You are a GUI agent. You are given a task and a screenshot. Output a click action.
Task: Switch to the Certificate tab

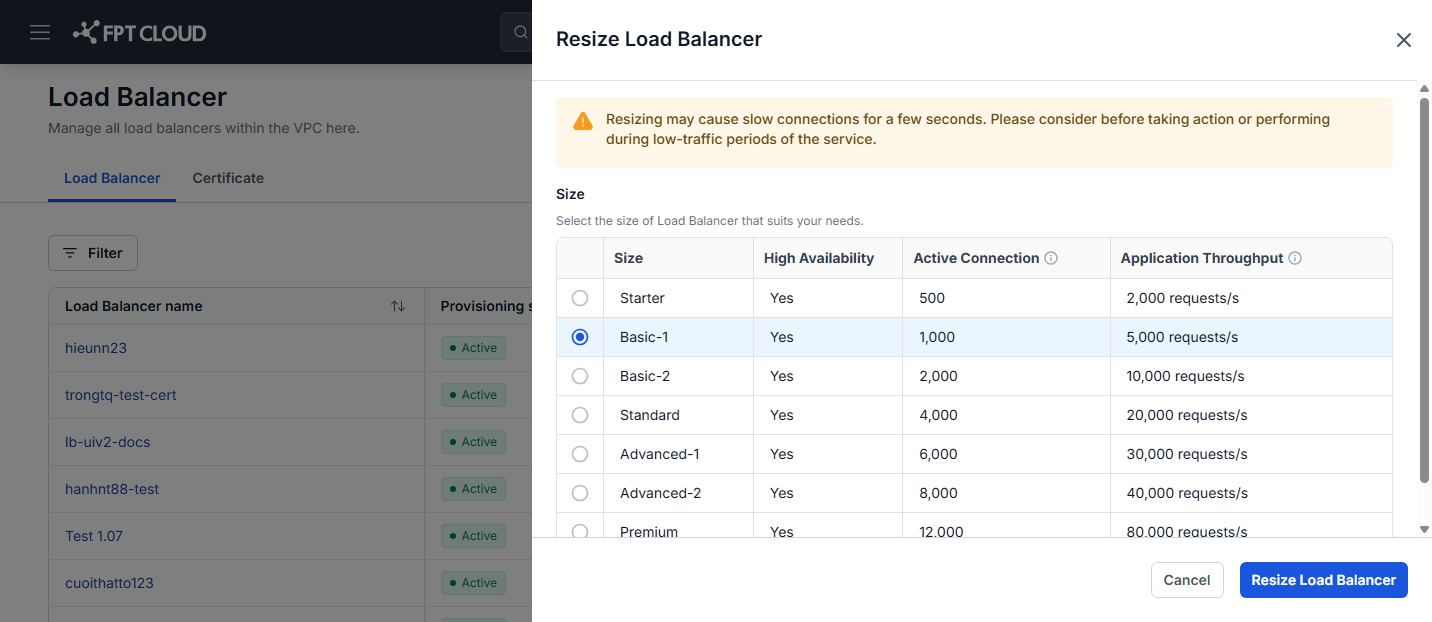click(228, 178)
